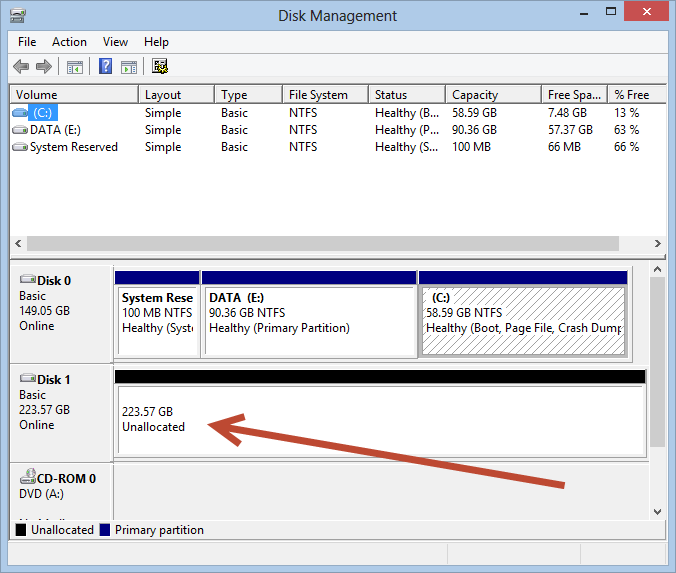Open the View menu
676x573 pixels.
point(115,42)
